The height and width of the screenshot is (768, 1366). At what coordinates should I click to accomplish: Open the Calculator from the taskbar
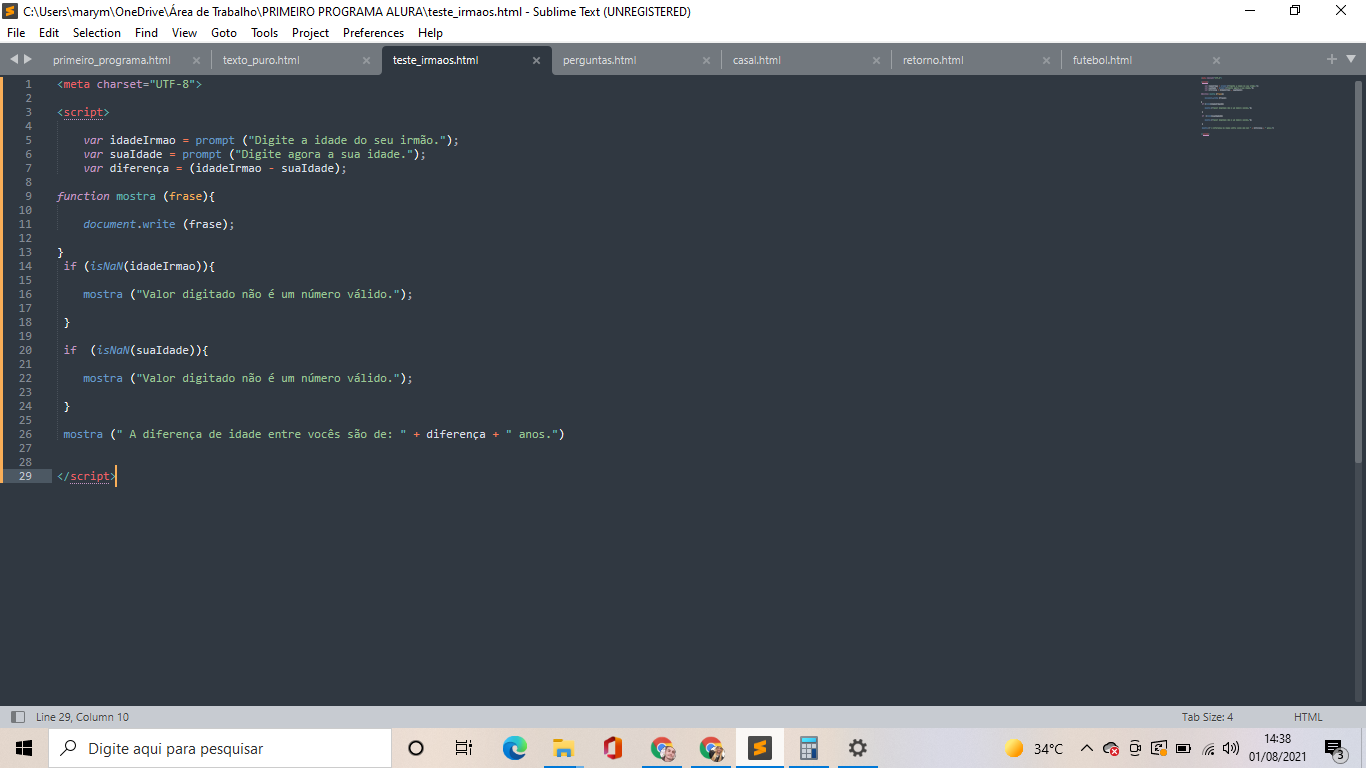[809, 748]
